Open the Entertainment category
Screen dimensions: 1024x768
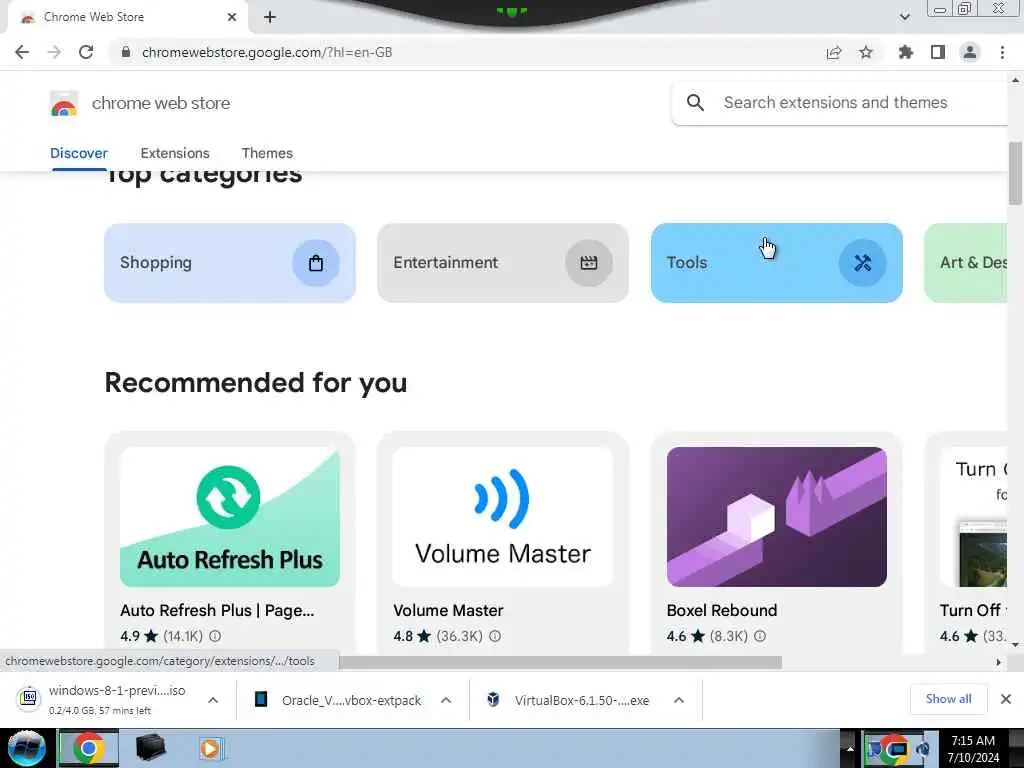point(503,263)
